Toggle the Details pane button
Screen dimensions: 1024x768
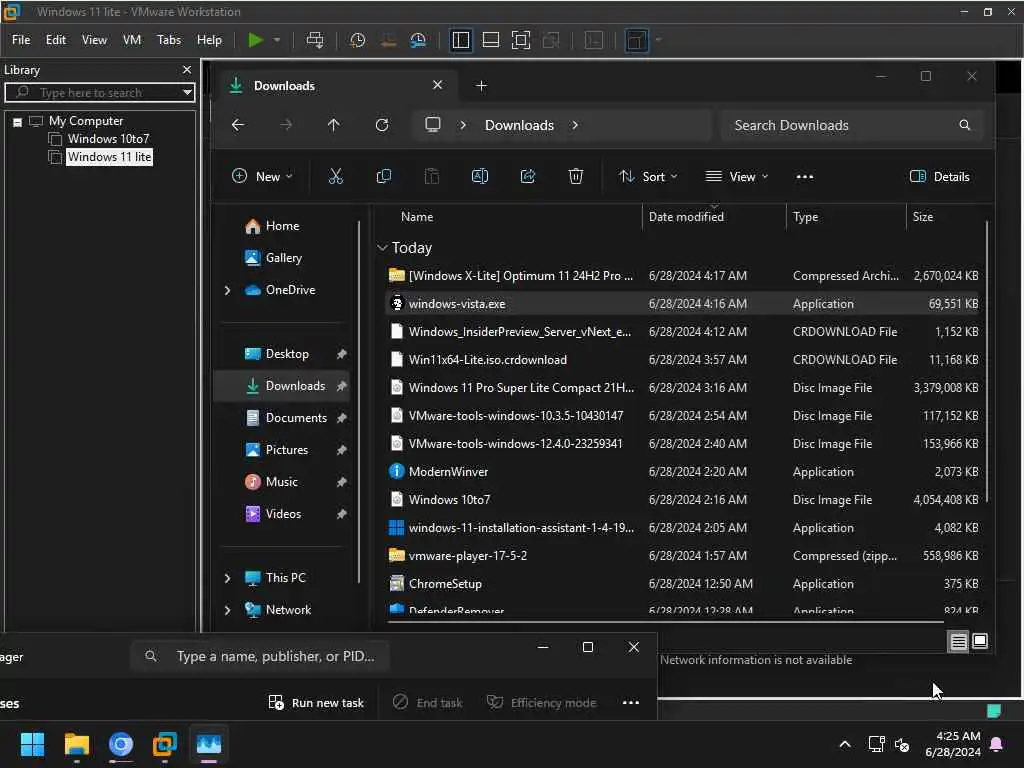click(940, 176)
